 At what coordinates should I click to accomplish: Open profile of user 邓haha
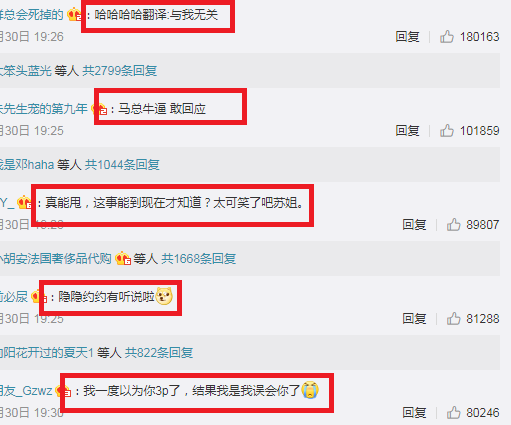coord(27,165)
